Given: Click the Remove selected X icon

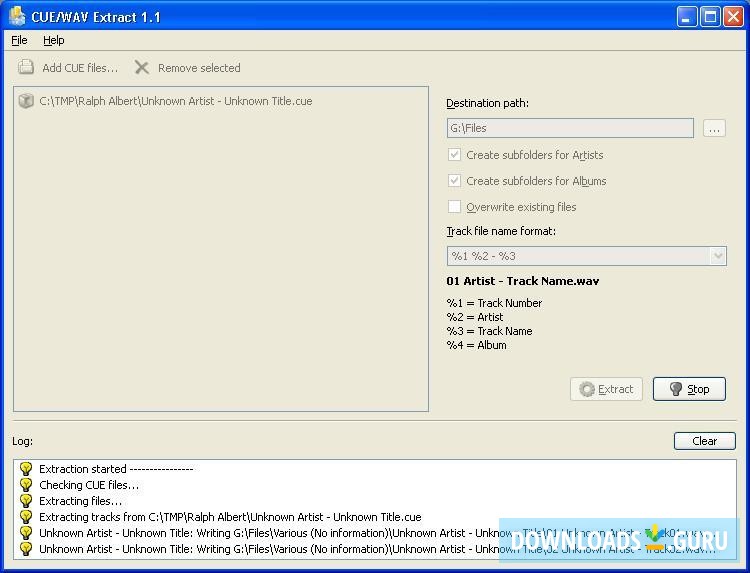Looking at the screenshot, I should coord(142,67).
